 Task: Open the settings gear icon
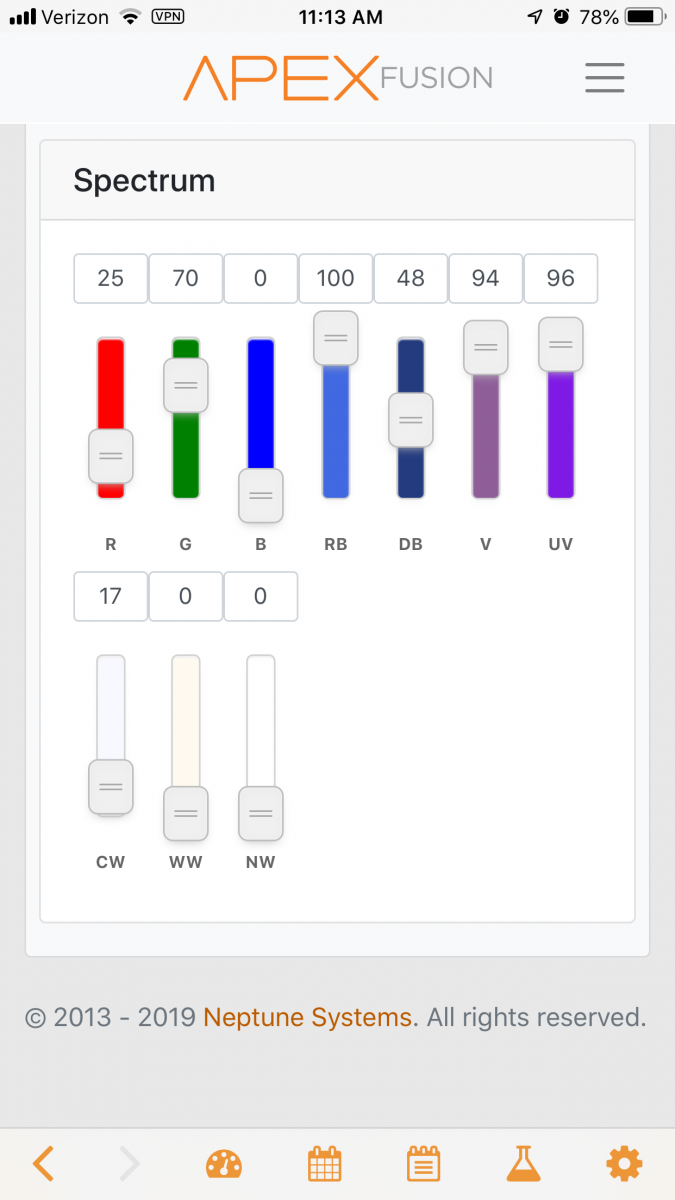pyautogui.click(x=624, y=1163)
